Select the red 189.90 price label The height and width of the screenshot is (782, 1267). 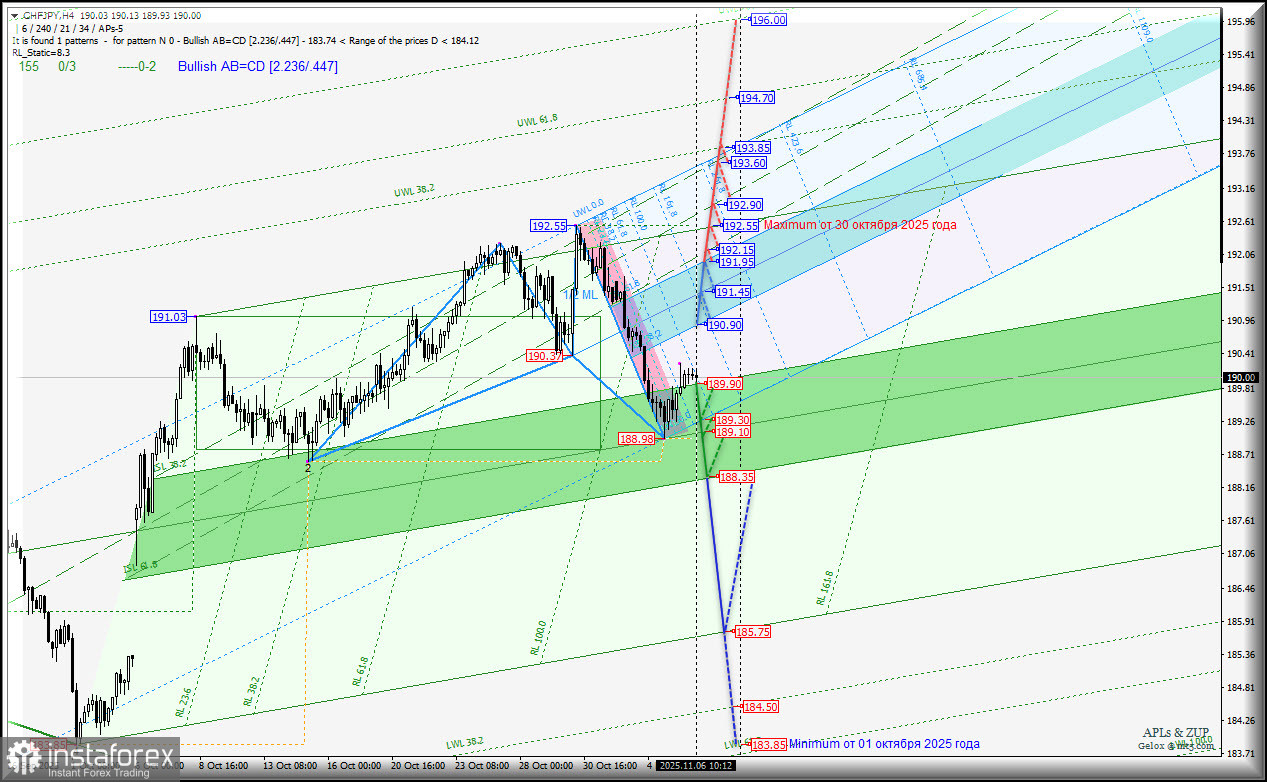[725, 384]
